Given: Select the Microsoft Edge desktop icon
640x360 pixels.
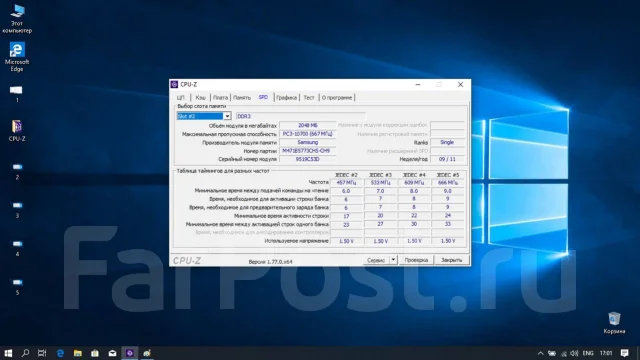Looking at the screenshot, I should click(17, 57).
